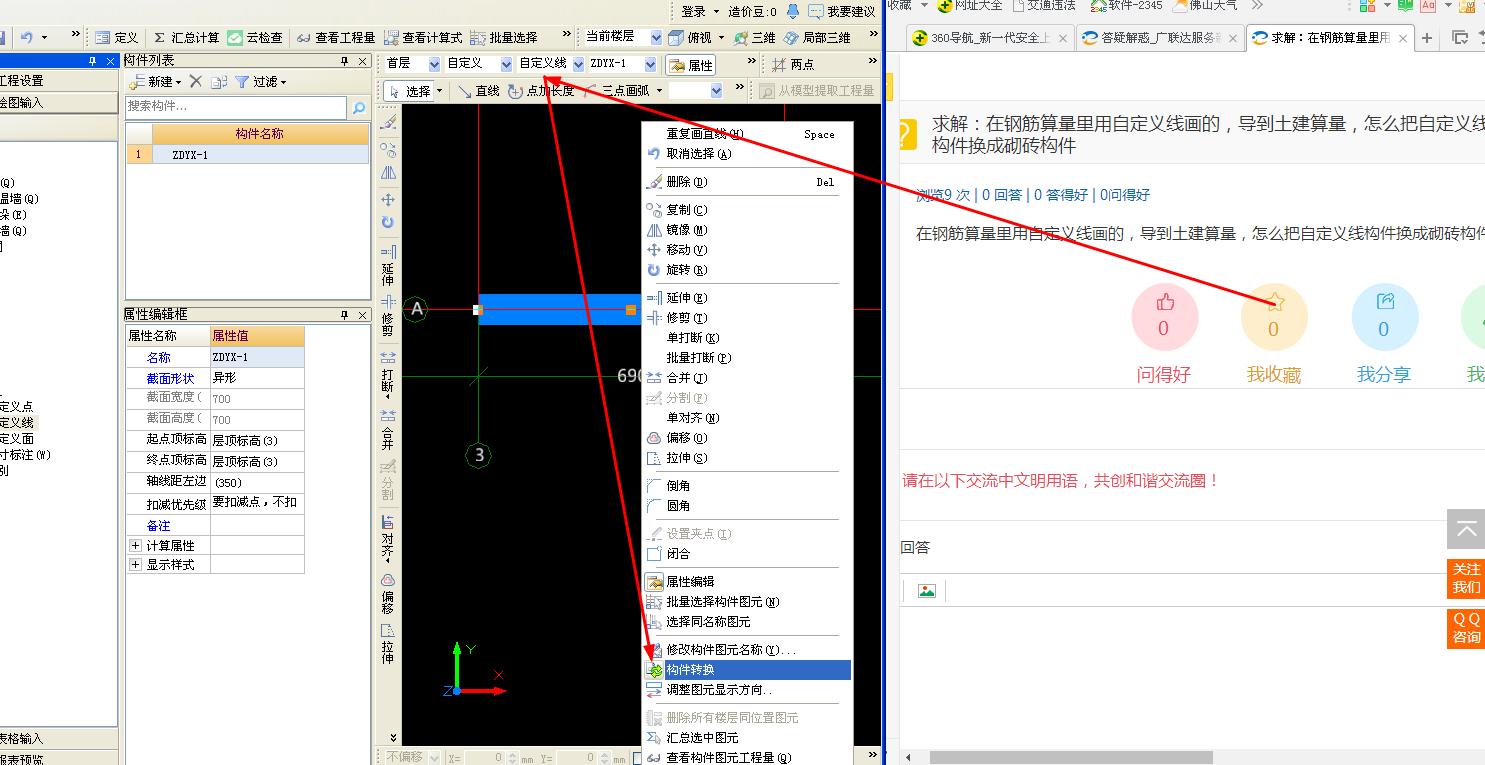
Task: Switch to 答疑解惑 browser tab
Action: coord(1160,38)
